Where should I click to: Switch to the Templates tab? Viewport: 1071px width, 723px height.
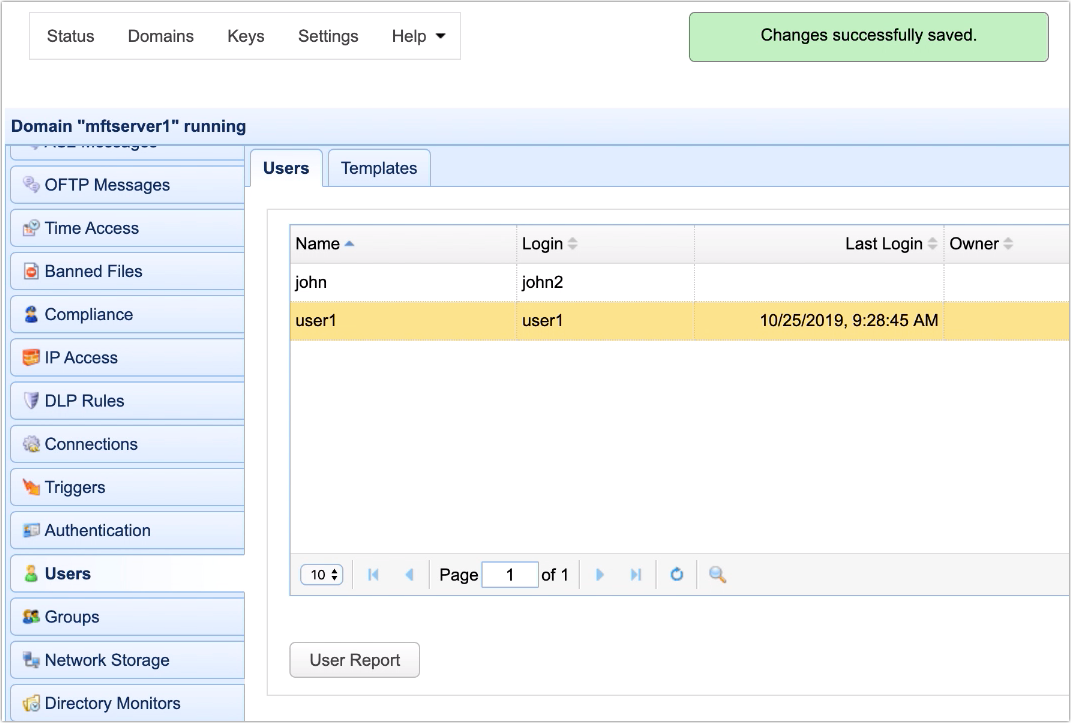[x=378, y=168]
